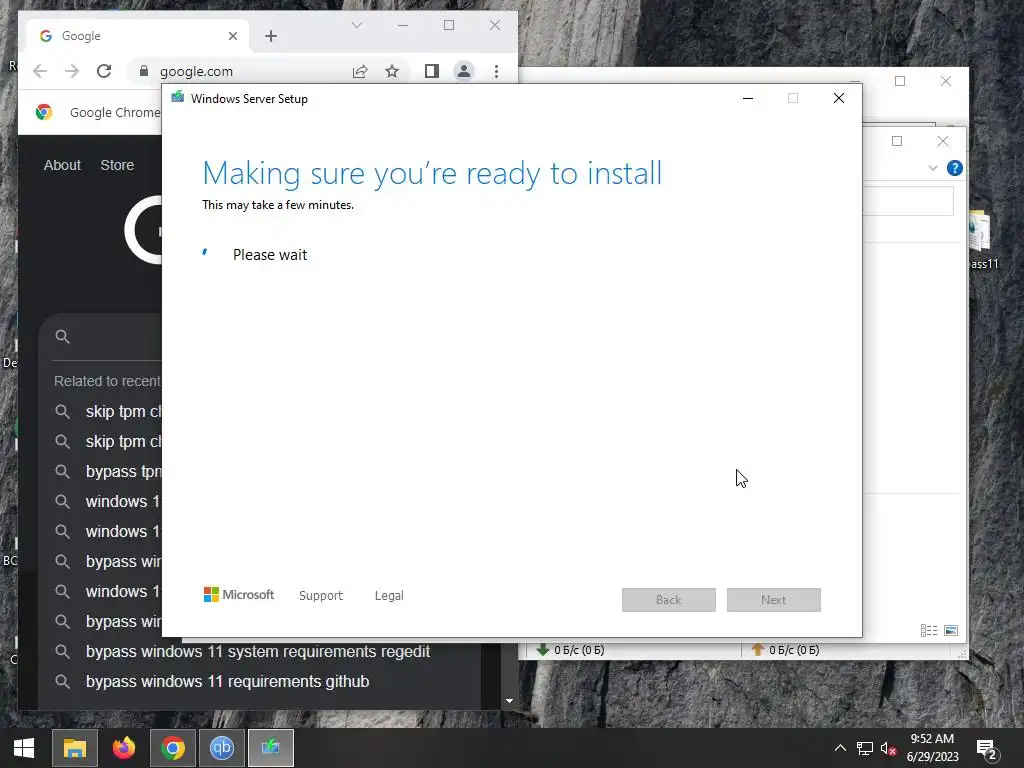Switch to details view icon in Explorer
Image resolution: width=1024 pixels, height=768 pixels.
tap(929, 630)
